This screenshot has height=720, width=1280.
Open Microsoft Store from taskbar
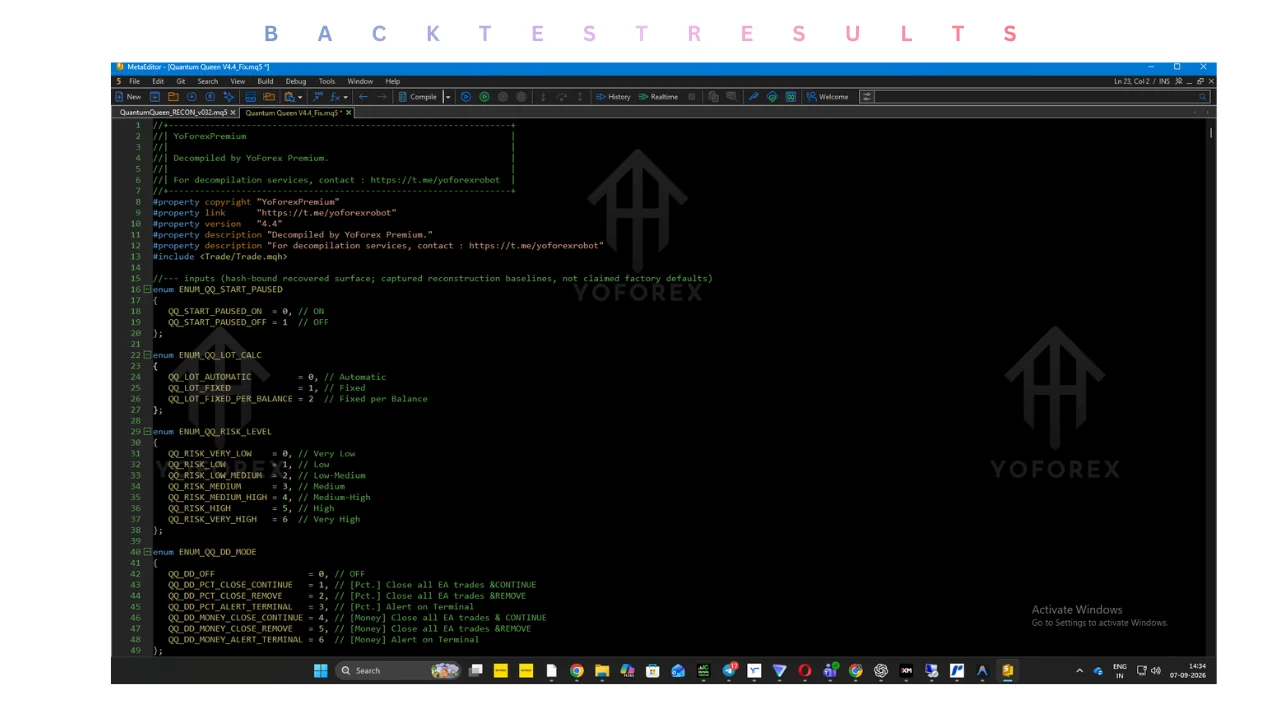click(653, 671)
